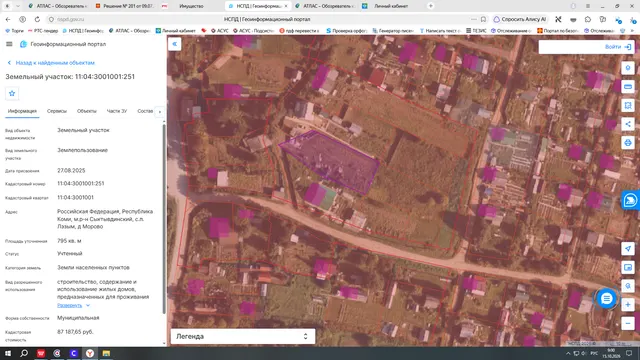Click the Геоинформационный портал logo

(x=63, y=44)
